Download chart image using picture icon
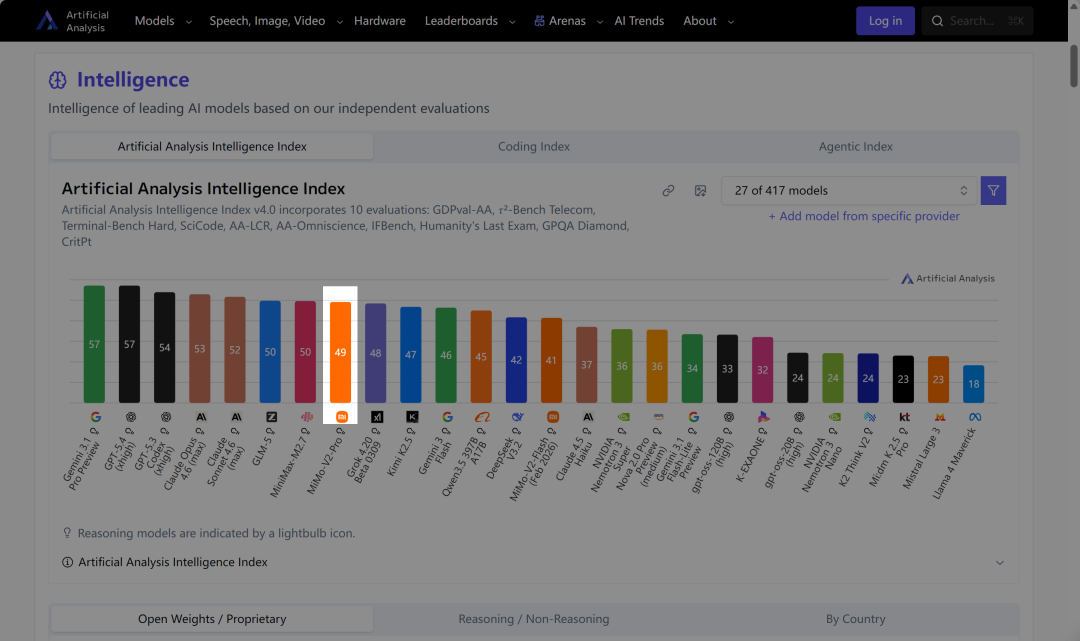 [x=701, y=190]
